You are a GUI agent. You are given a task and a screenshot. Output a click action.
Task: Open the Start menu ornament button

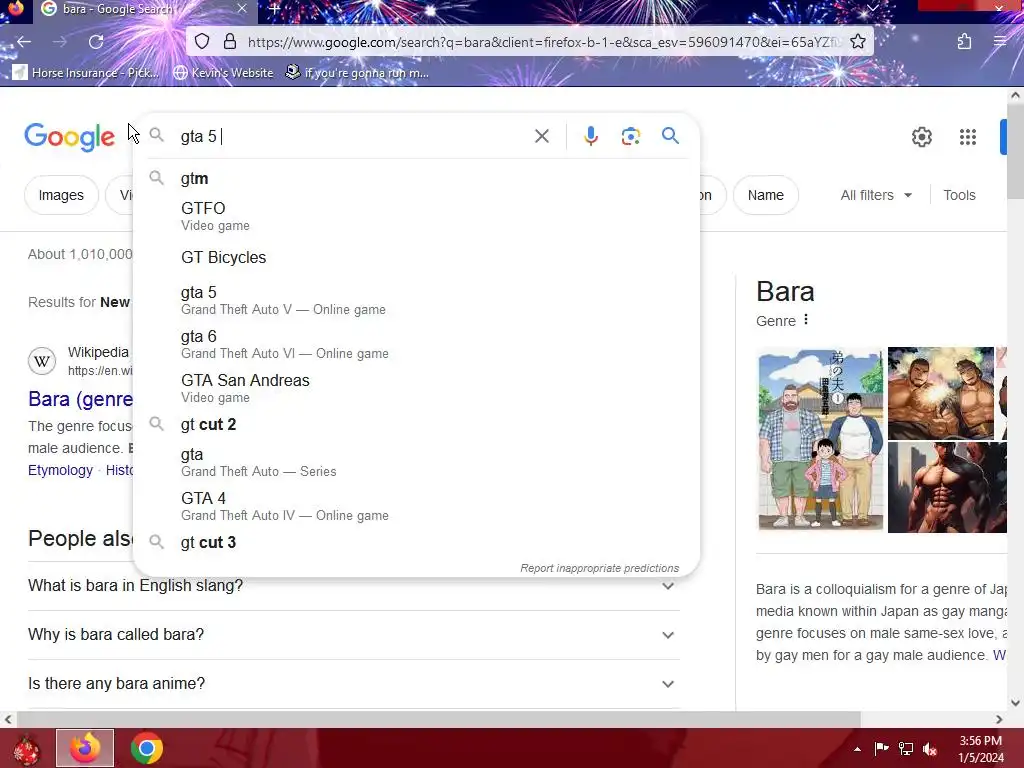pyautogui.click(x=26, y=750)
